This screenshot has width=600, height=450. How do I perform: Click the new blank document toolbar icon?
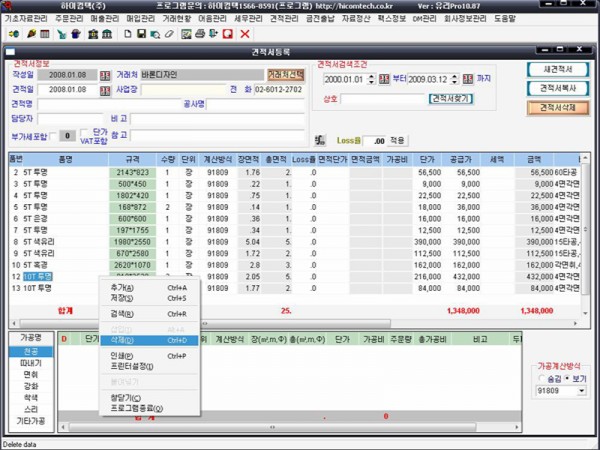tap(128, 34)
